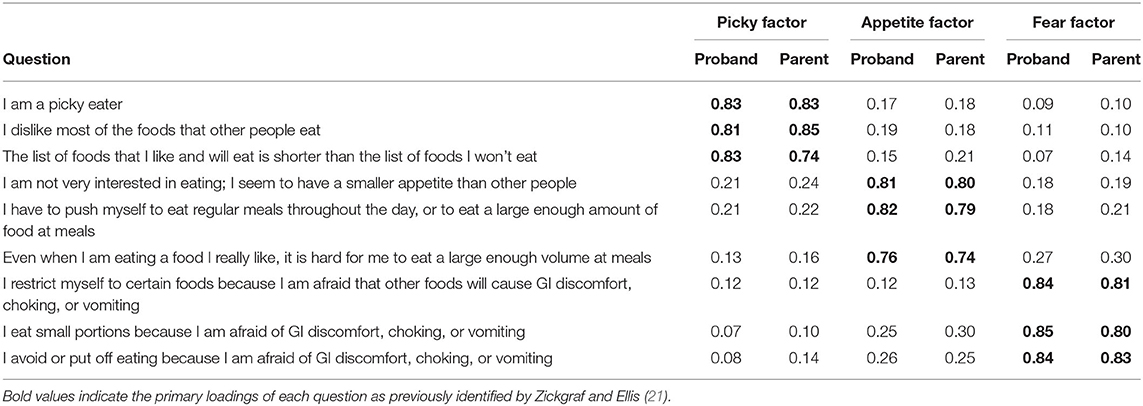Click the 0.74 Picky Parent value in list of foods row
The height and width of the screenshot is (406, 1143).
[803, 155]
